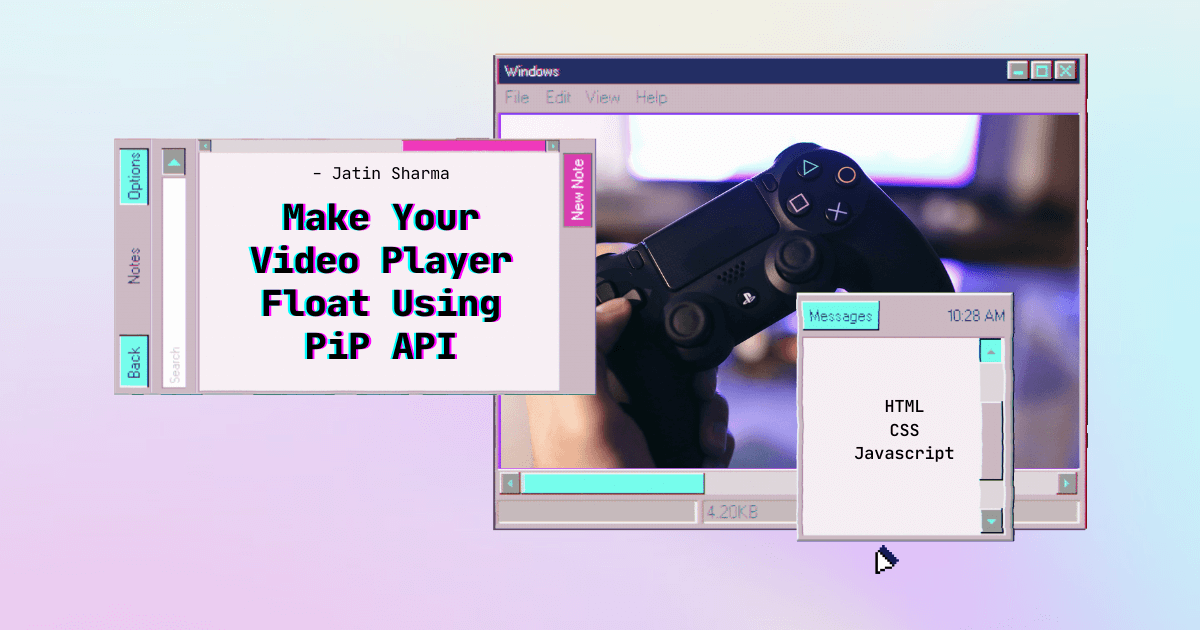
Task: Click the scroll-up arrow in the Messages panel
Action: (990, 350)
